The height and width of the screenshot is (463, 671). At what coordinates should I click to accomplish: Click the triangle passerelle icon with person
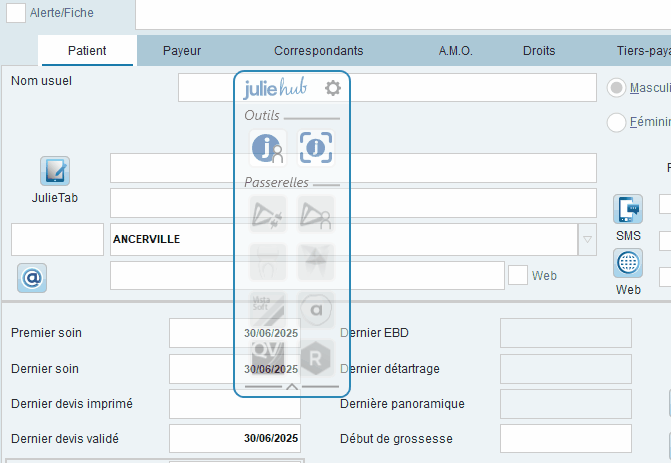[316, 214]
